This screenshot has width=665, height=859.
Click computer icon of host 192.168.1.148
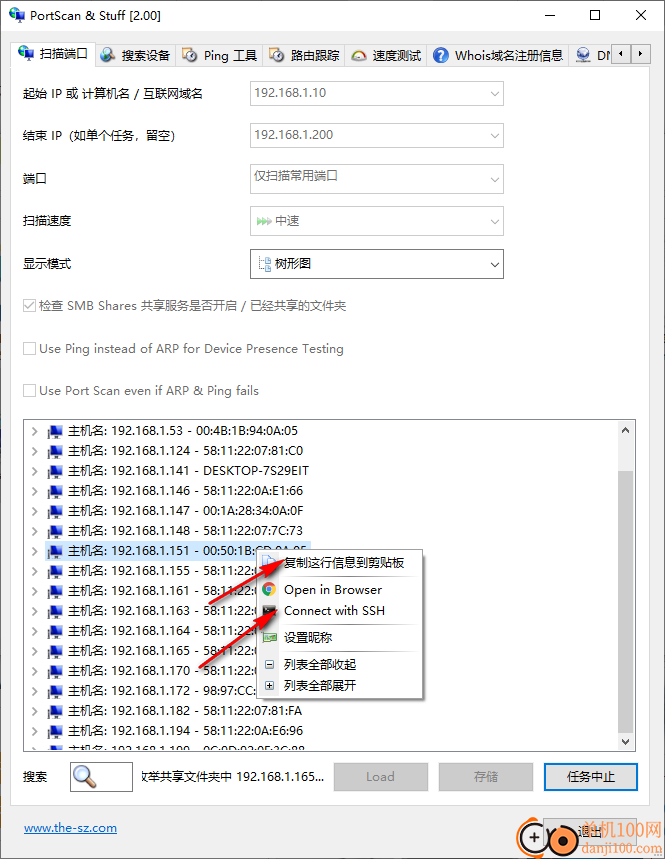pyautogui.click(x=55, y=531)
